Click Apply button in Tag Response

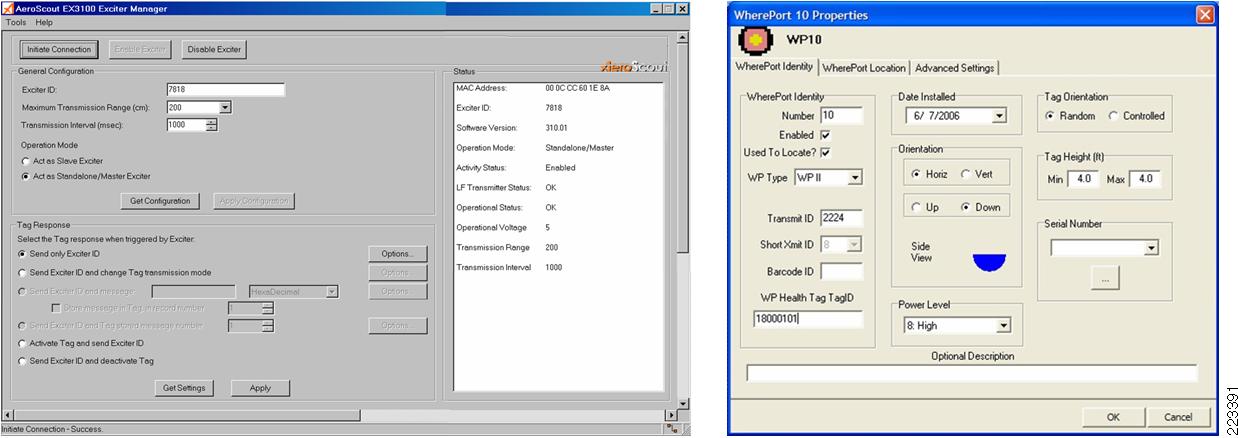[x=260, y=388]
